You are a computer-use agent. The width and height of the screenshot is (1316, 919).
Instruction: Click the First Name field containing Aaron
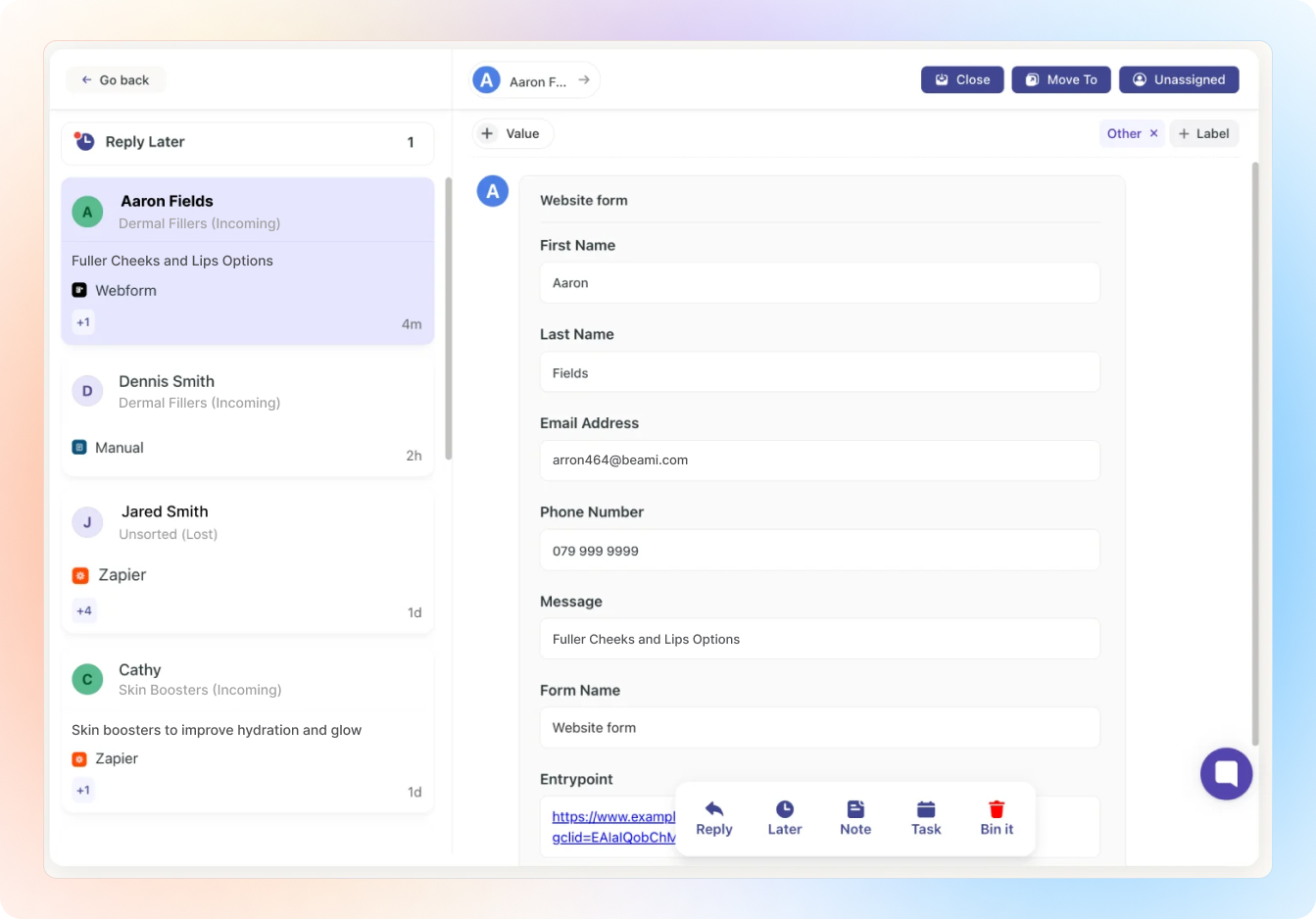pos(820,283)
